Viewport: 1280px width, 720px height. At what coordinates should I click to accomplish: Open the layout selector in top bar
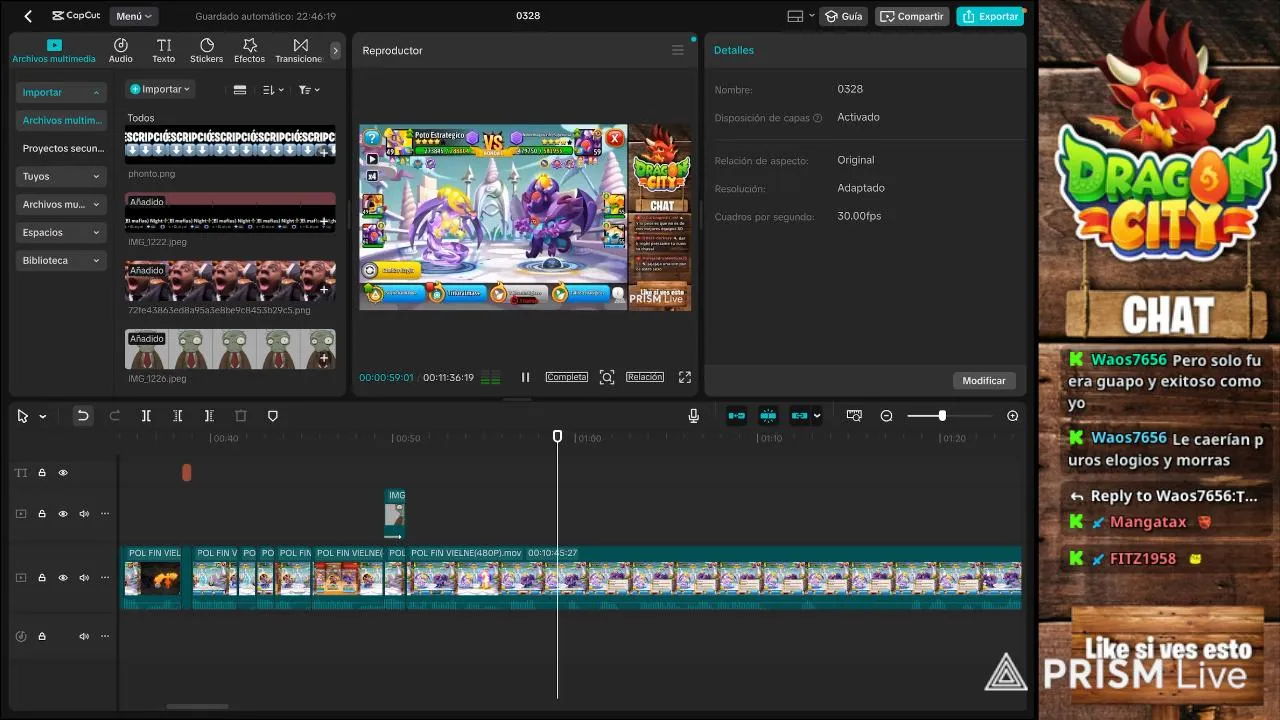(799, 16)
